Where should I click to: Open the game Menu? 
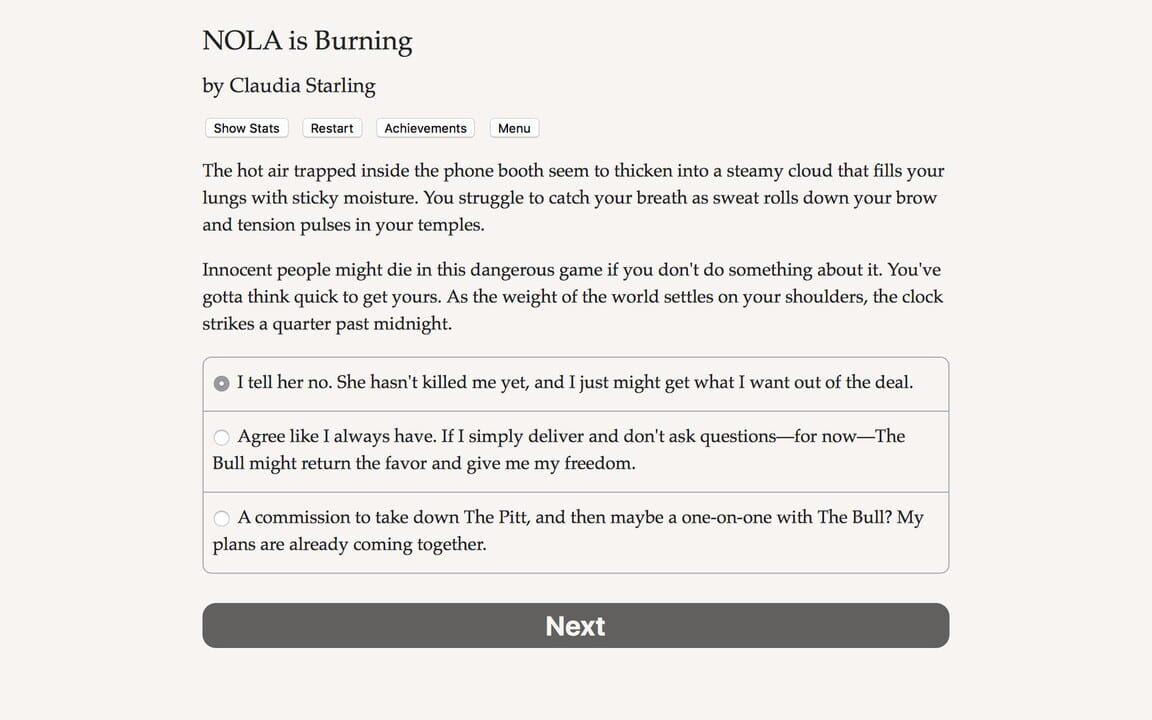[x=513, y=128]
